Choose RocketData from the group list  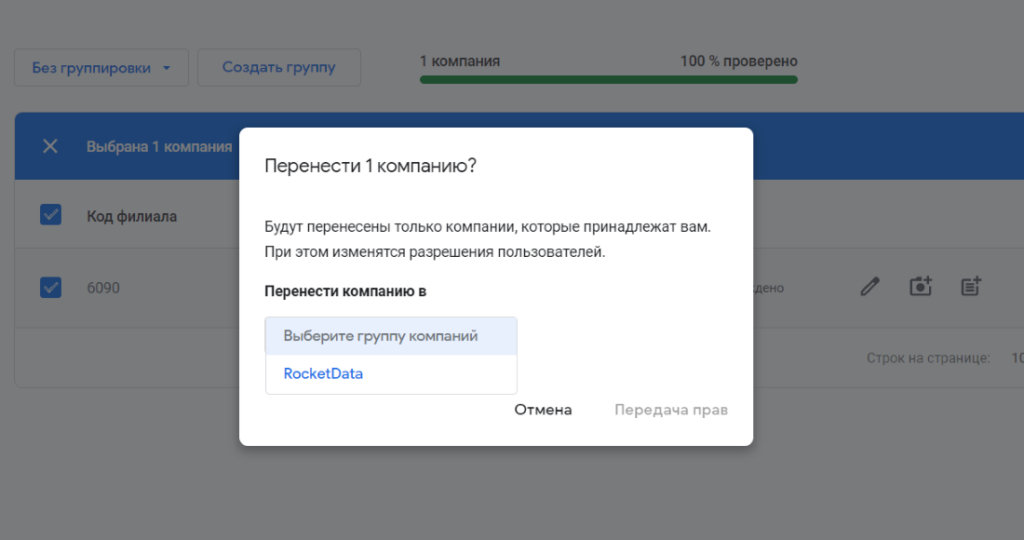(x=323, y=374)
